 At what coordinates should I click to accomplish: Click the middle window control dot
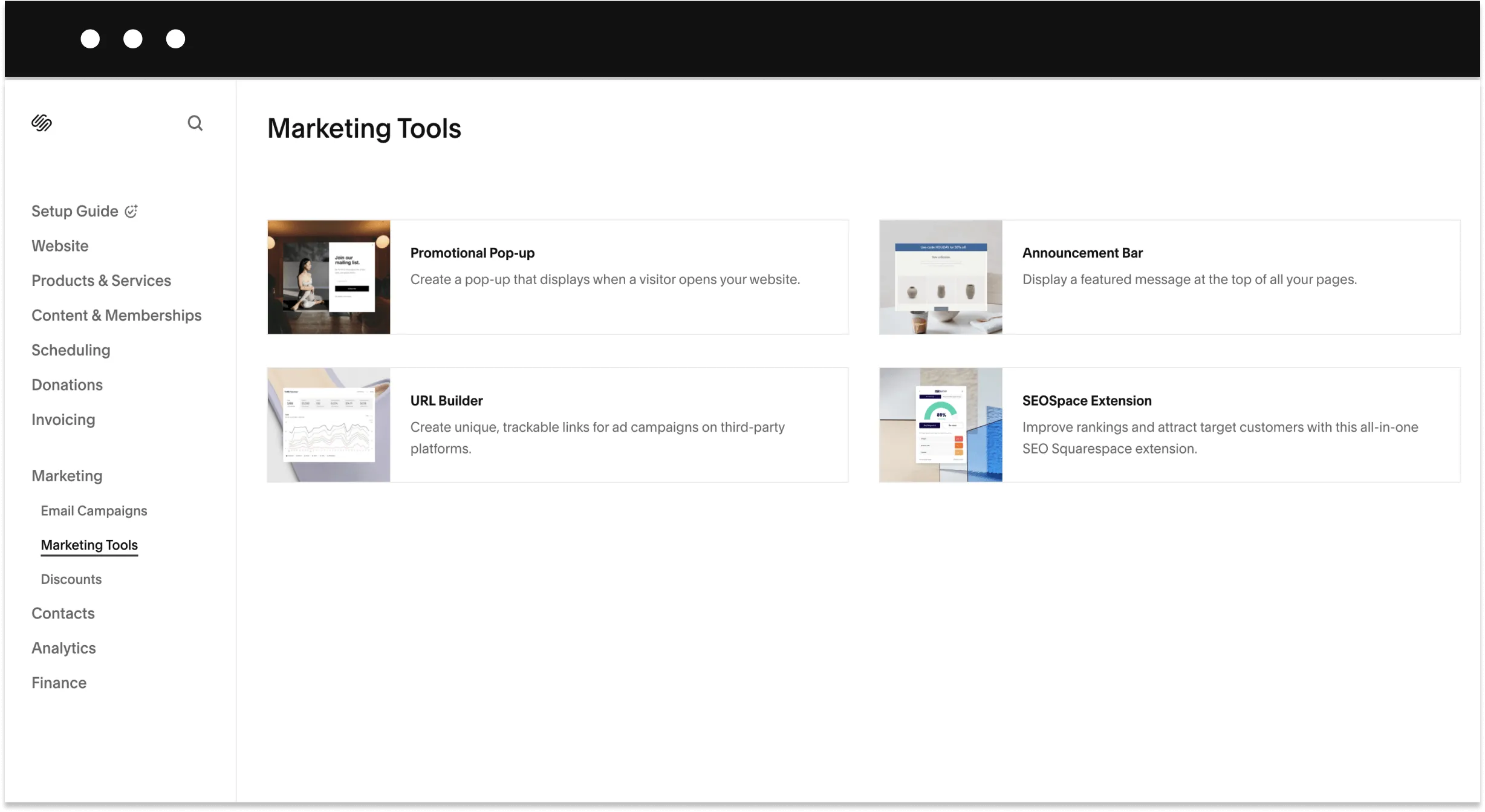click(133, 39)
